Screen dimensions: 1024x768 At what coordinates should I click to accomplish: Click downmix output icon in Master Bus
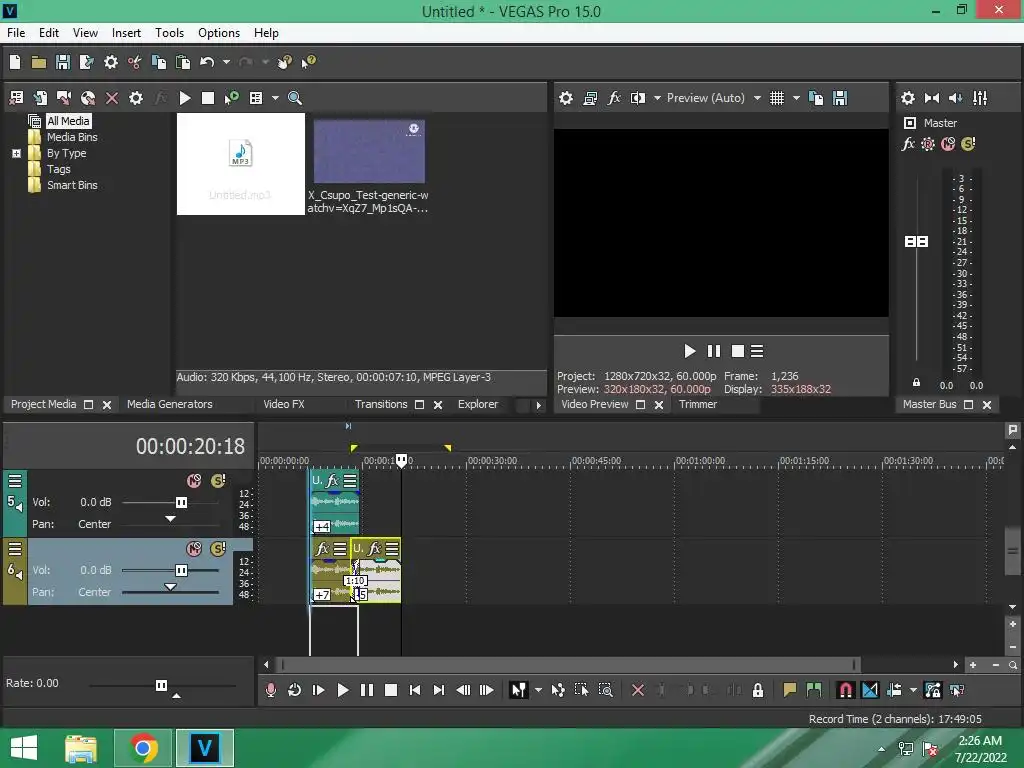click(932, 98)
